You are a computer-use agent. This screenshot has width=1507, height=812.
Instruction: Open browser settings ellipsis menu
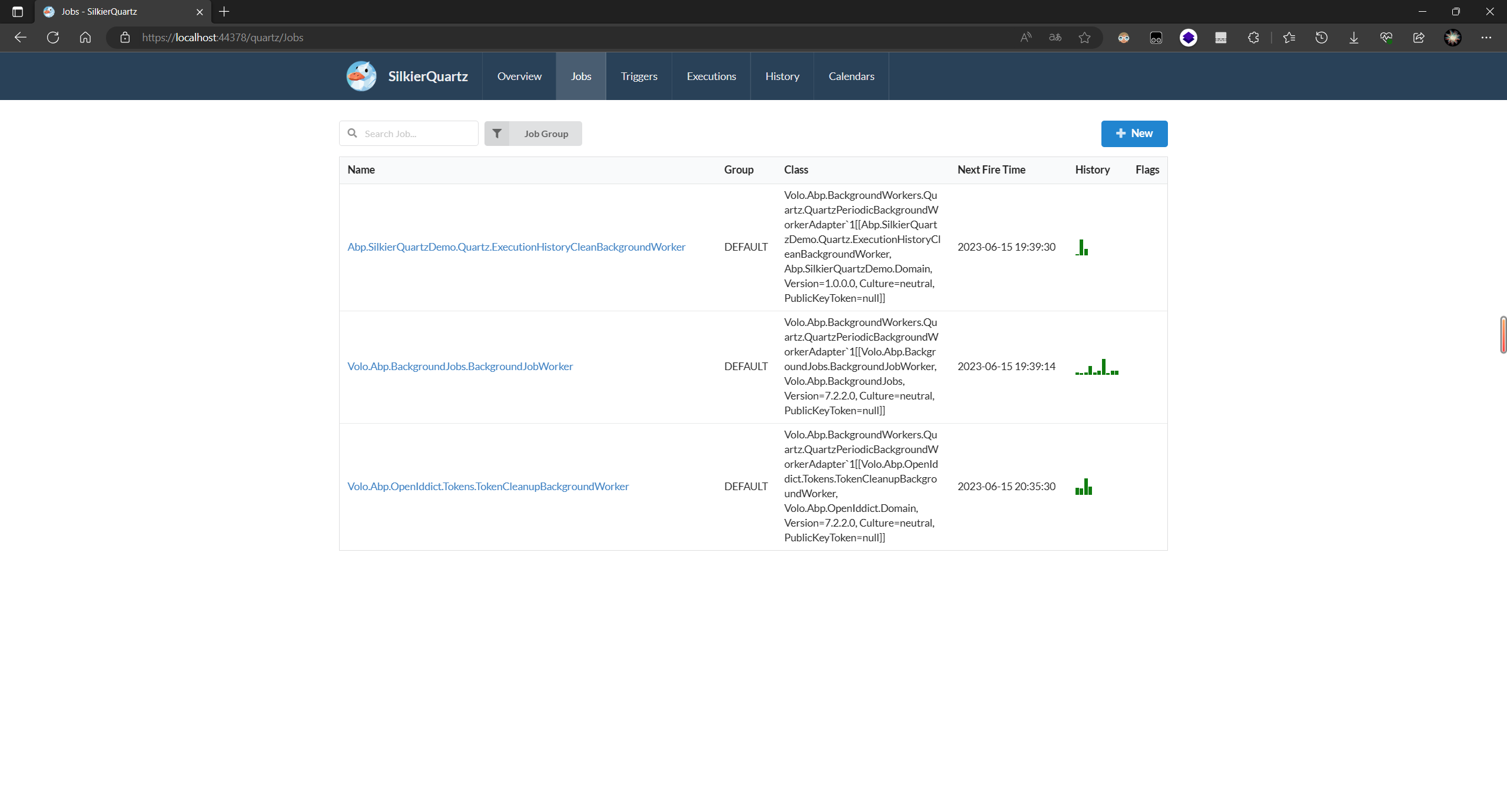pos(1486,38)
